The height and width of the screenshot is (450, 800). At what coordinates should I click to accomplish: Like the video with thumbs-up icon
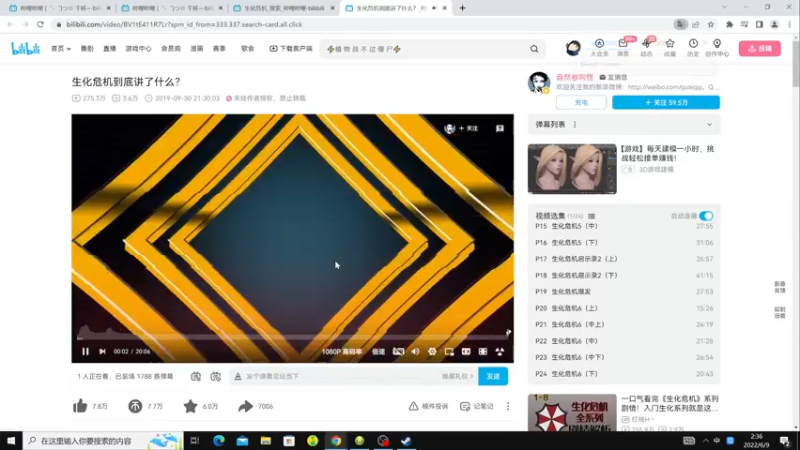coord(80,406)
